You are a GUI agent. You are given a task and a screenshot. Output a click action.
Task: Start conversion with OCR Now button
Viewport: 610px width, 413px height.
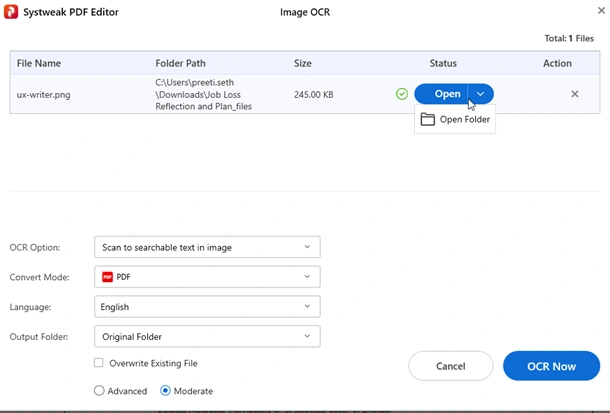tap(551, 366)
